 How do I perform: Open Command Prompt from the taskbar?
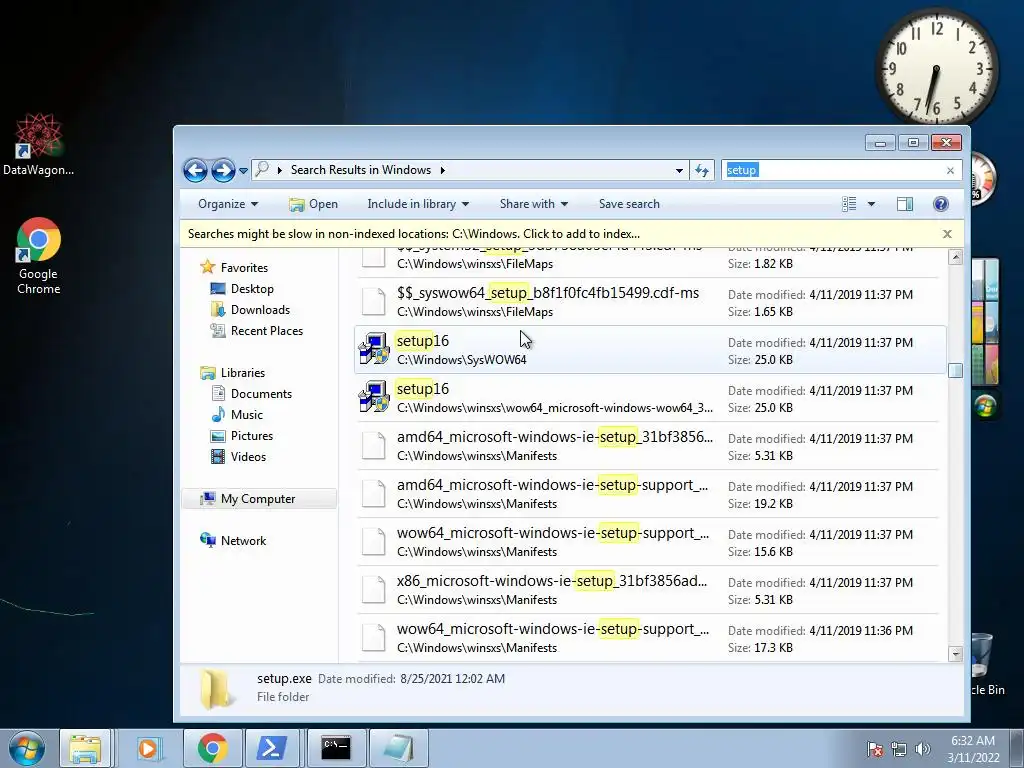coord(336,748)
